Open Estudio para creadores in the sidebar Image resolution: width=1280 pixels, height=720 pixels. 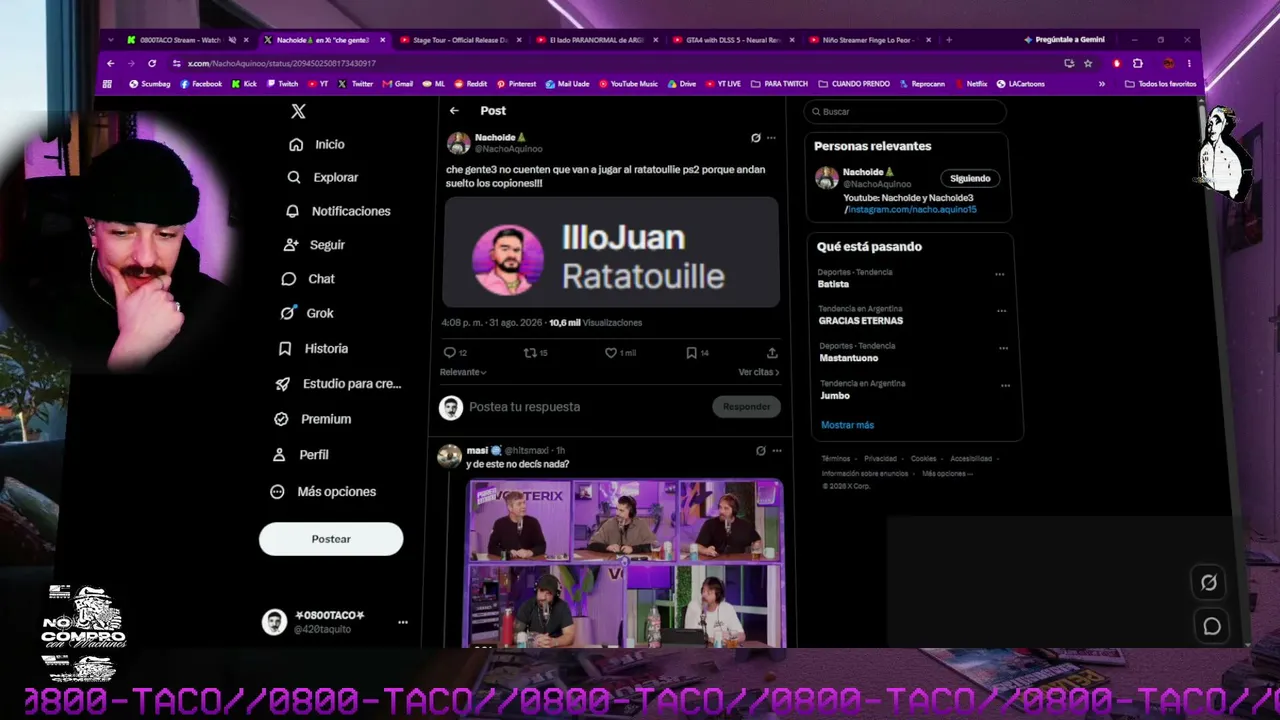pyautogui.click(x=338, y=384)
